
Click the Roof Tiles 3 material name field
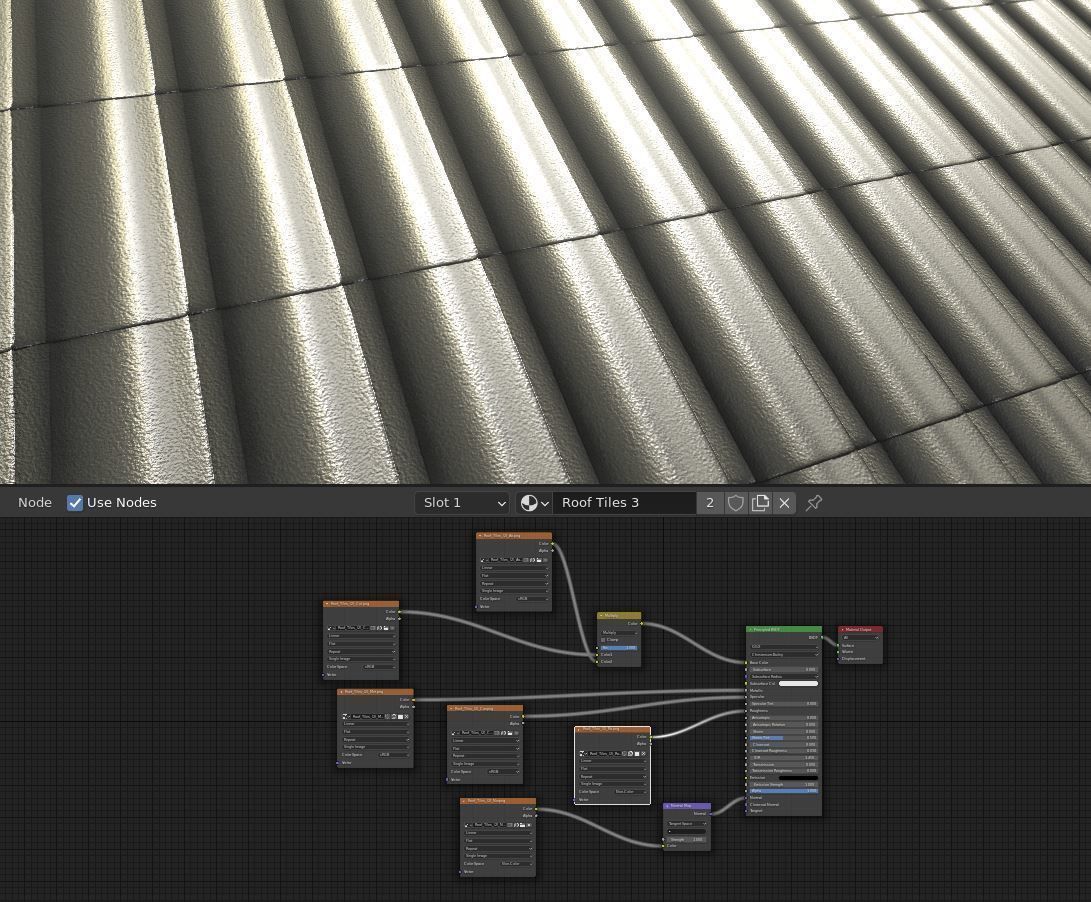624,503
